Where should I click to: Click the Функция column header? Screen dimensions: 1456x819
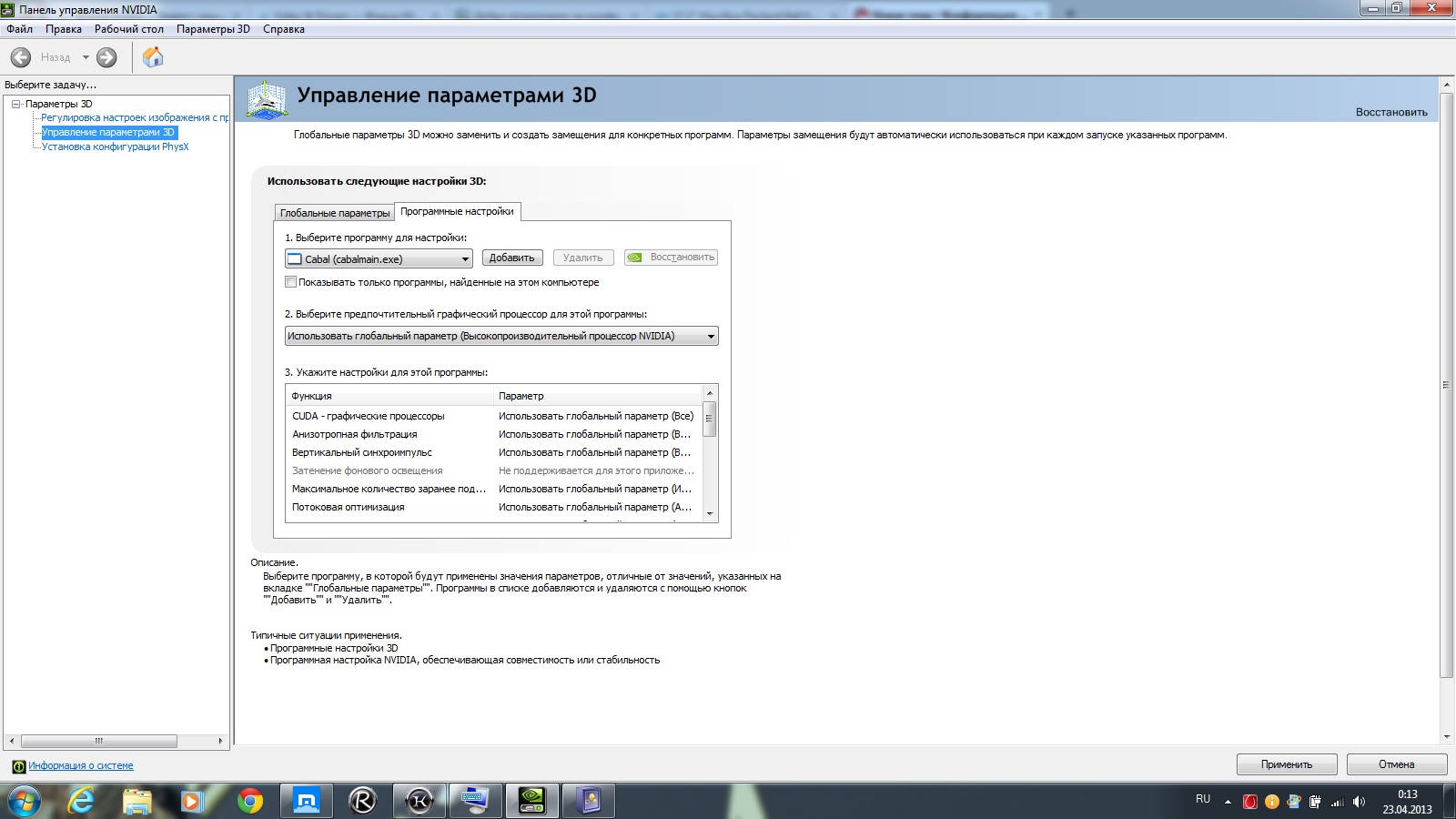click(x=389, y=396)
